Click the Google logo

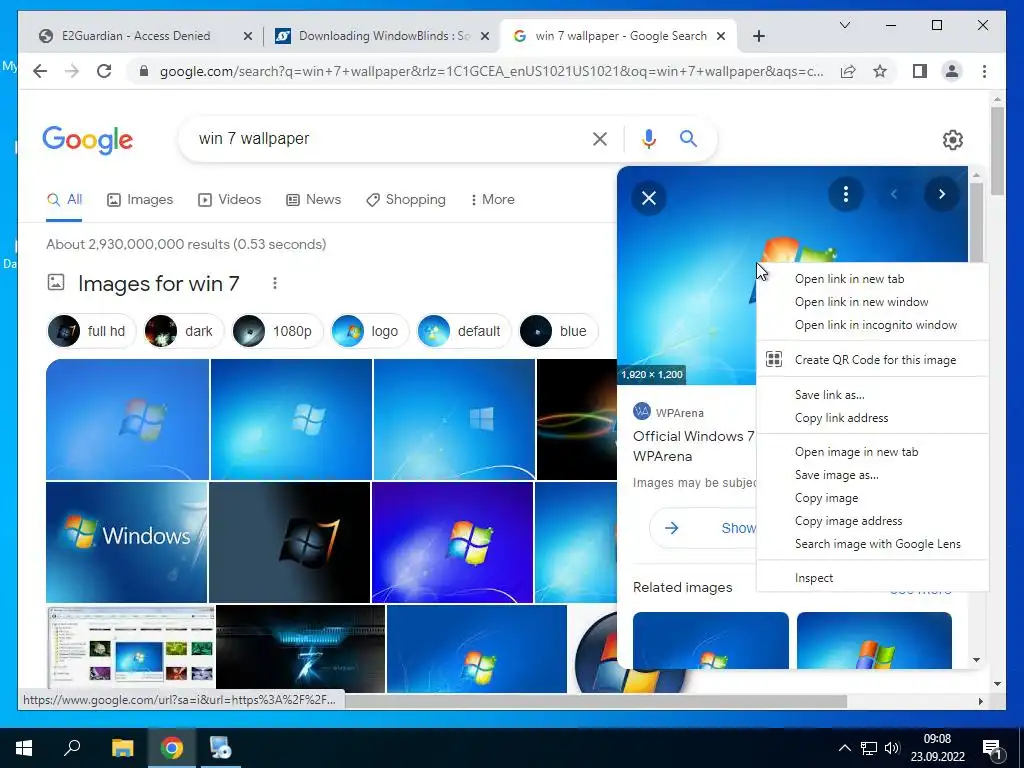pyautogui.click(x=88, y=140)
